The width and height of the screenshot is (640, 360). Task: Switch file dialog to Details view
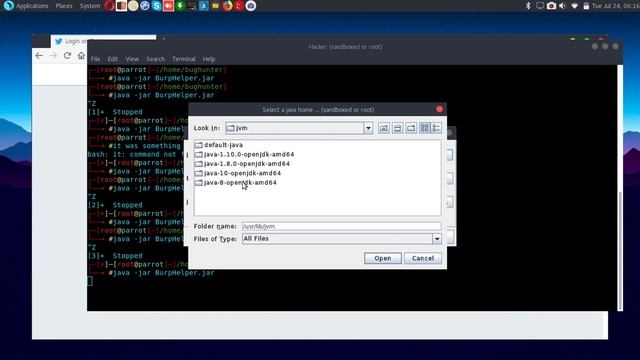click(436, 128)
